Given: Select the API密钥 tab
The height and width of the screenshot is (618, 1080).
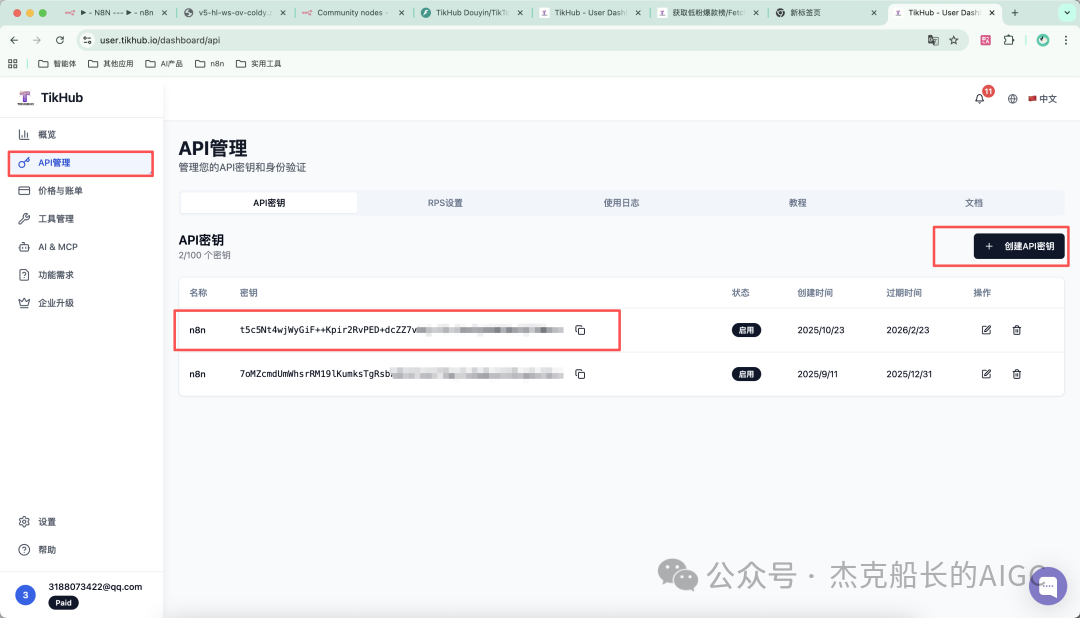Looking at the screenshot, I should 269,203.
